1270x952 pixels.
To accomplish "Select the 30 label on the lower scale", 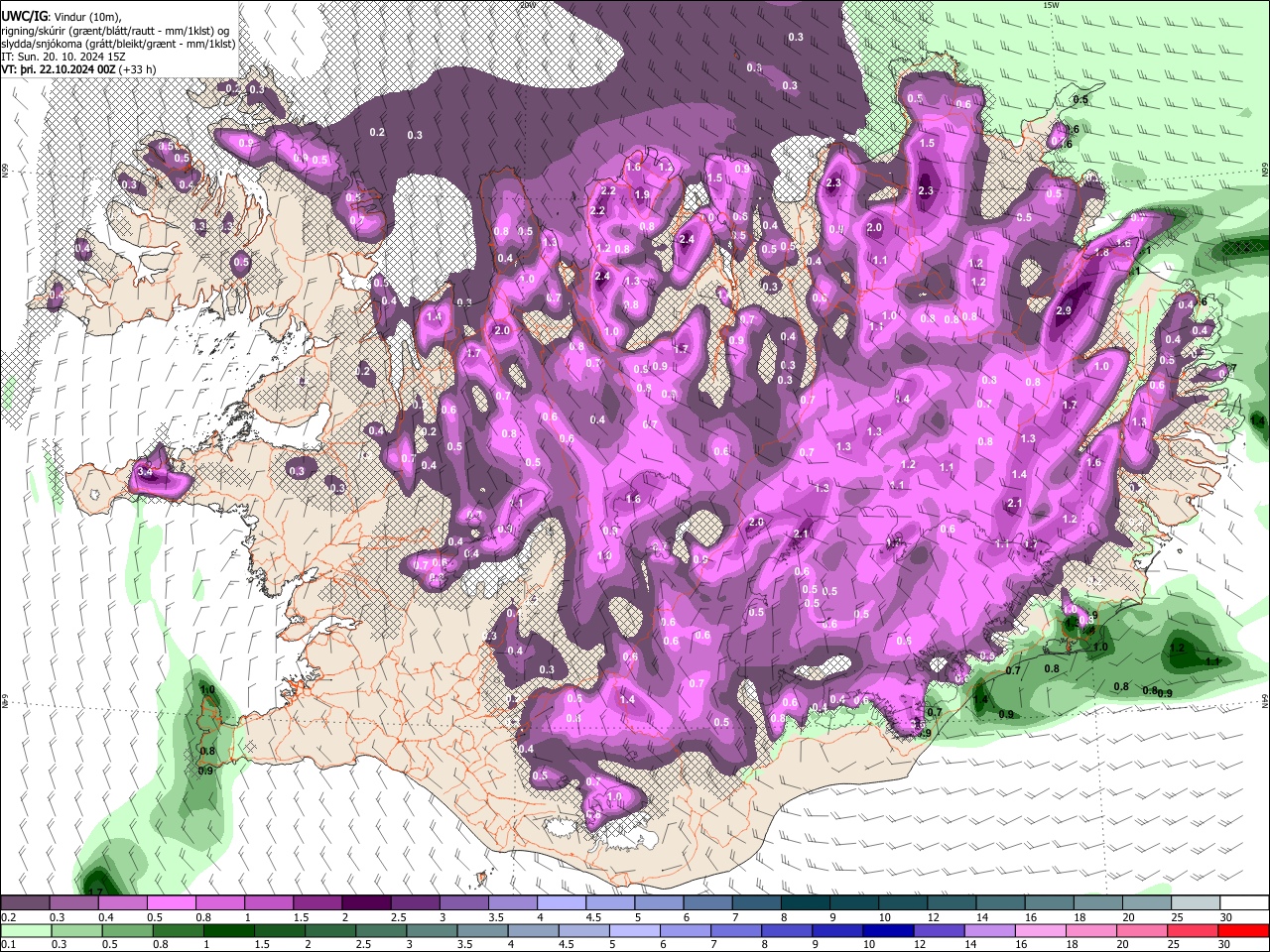I will tap(1226, 946).
